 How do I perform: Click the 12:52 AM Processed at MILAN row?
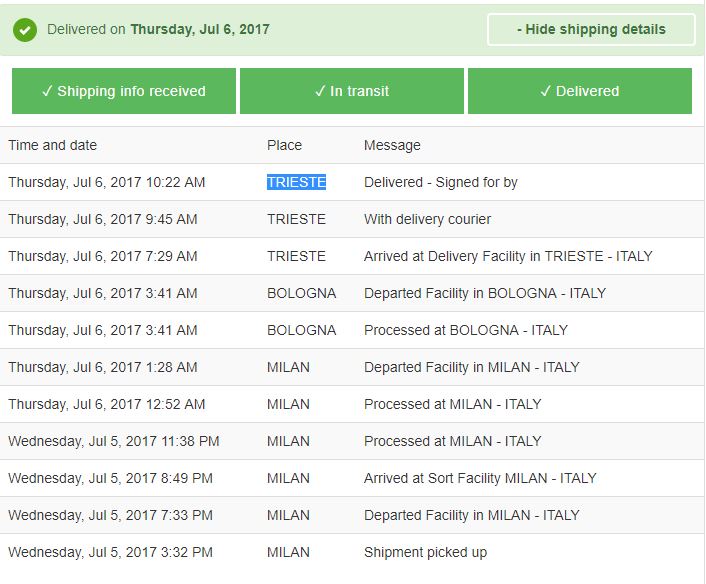(x=352, y=404)
